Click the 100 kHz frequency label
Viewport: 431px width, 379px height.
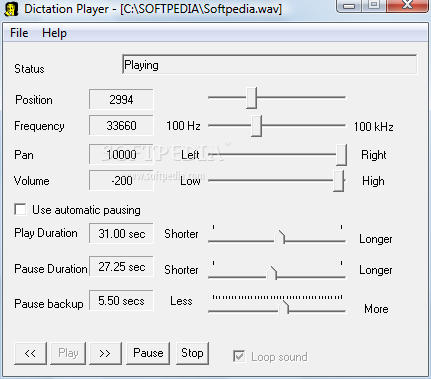[374, 127]
